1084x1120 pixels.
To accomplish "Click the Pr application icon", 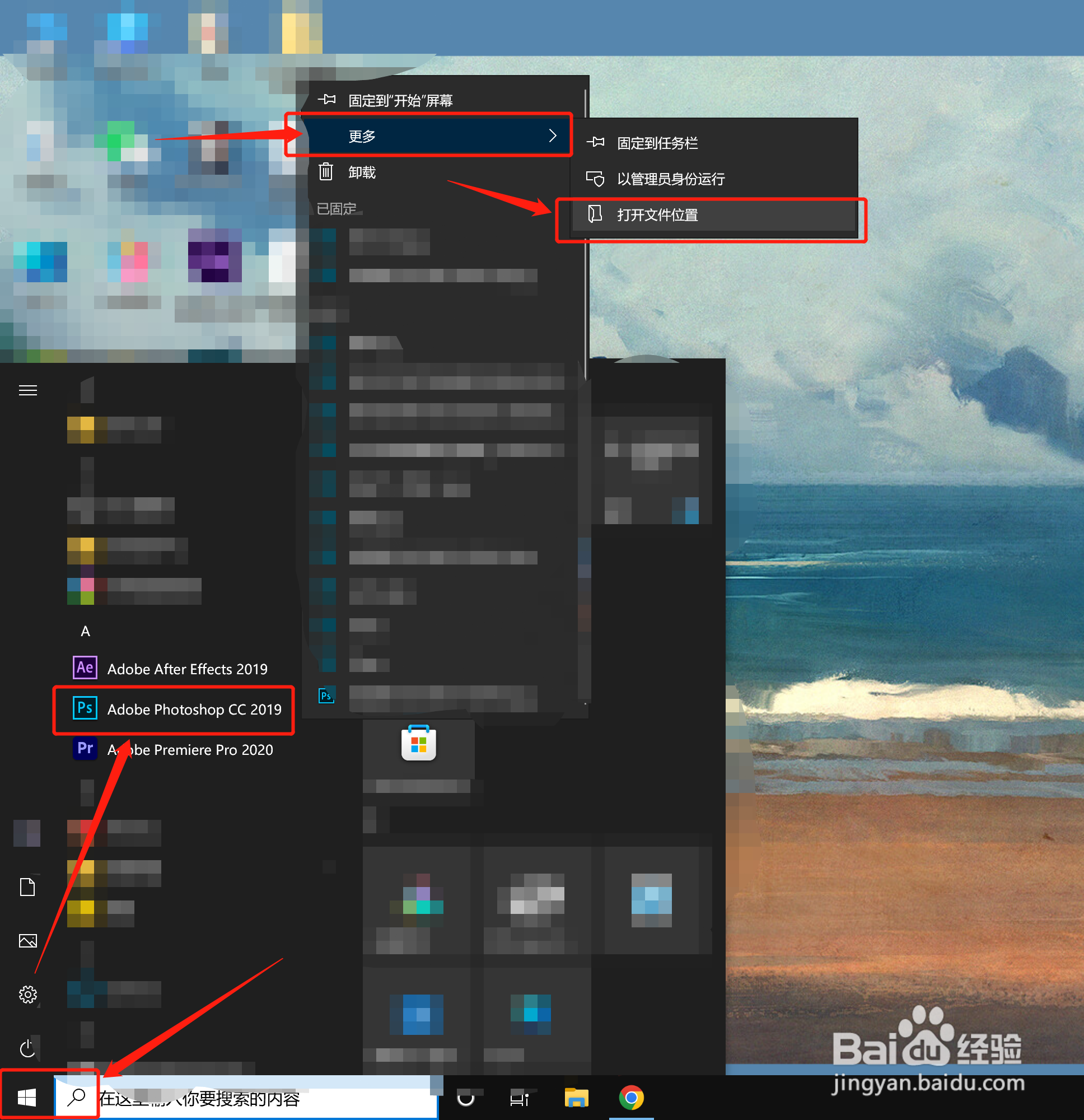I will [85, 748].
